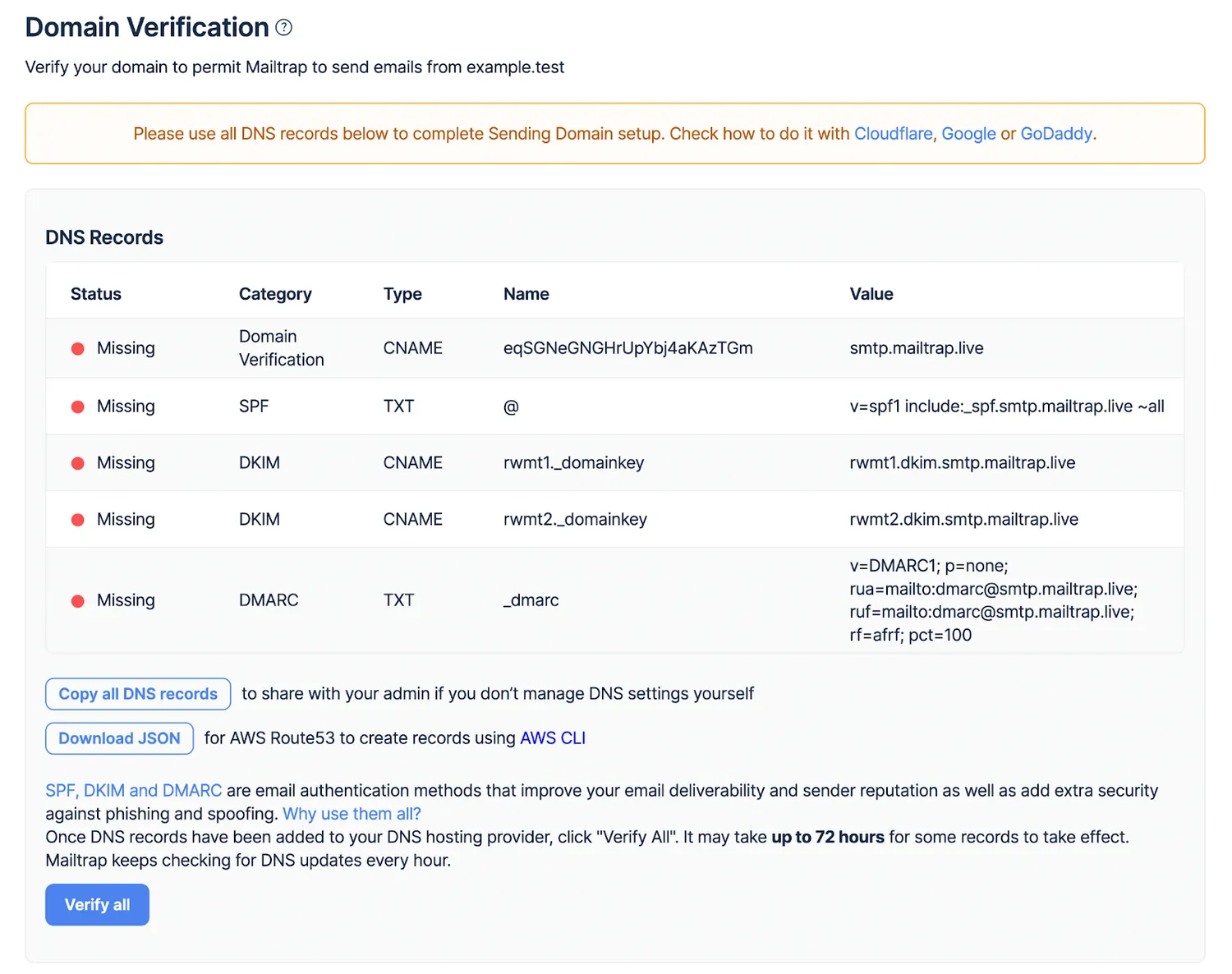Select the @ name in the SPF row
Screen dimensions: 1232x974
tap(511, 407)
